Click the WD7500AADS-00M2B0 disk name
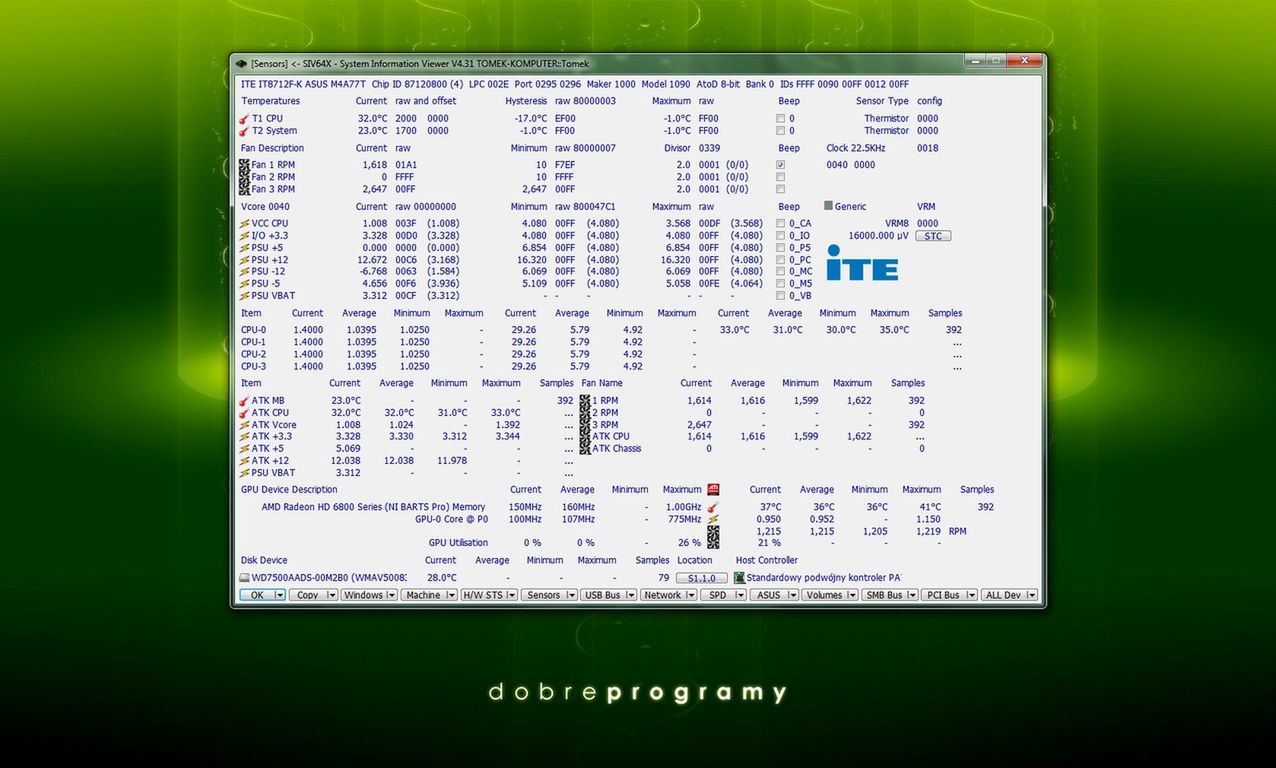 tap(329, 578)
